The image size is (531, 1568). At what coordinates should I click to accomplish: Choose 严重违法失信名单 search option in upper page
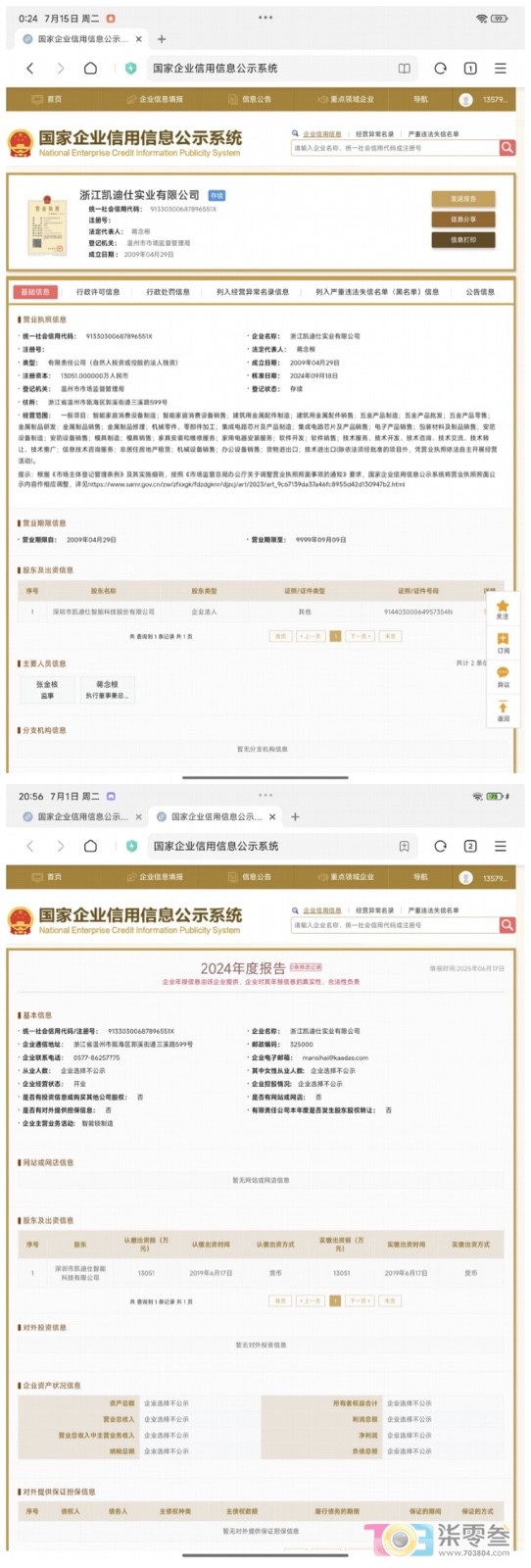433,134
